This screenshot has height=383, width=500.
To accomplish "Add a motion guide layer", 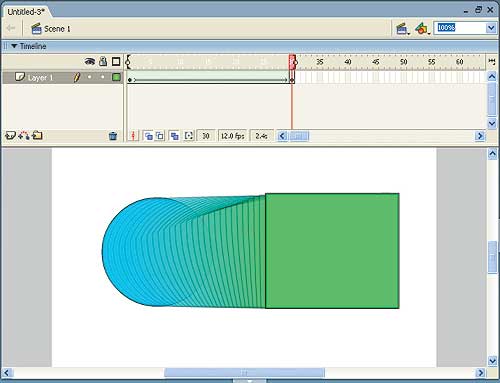I will 24,135.
